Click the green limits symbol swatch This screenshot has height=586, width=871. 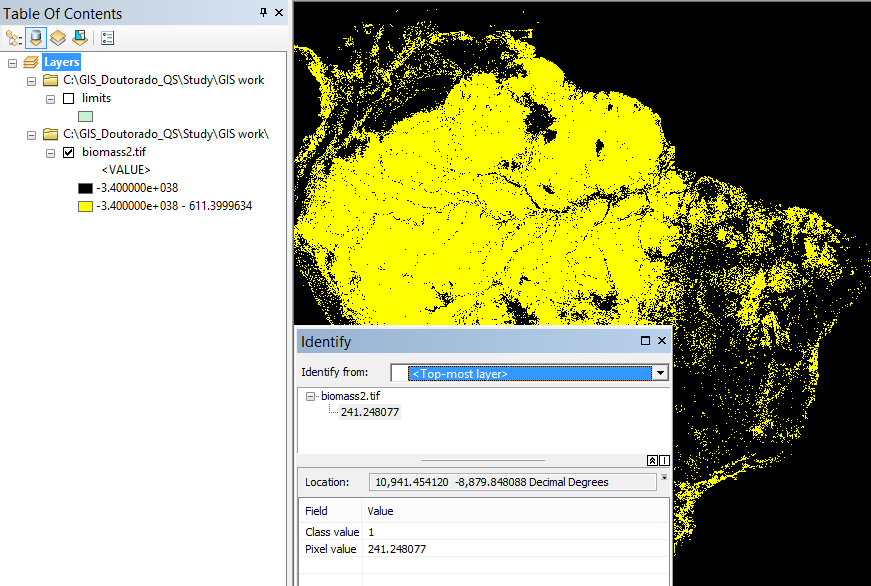[x=85, y=116]
